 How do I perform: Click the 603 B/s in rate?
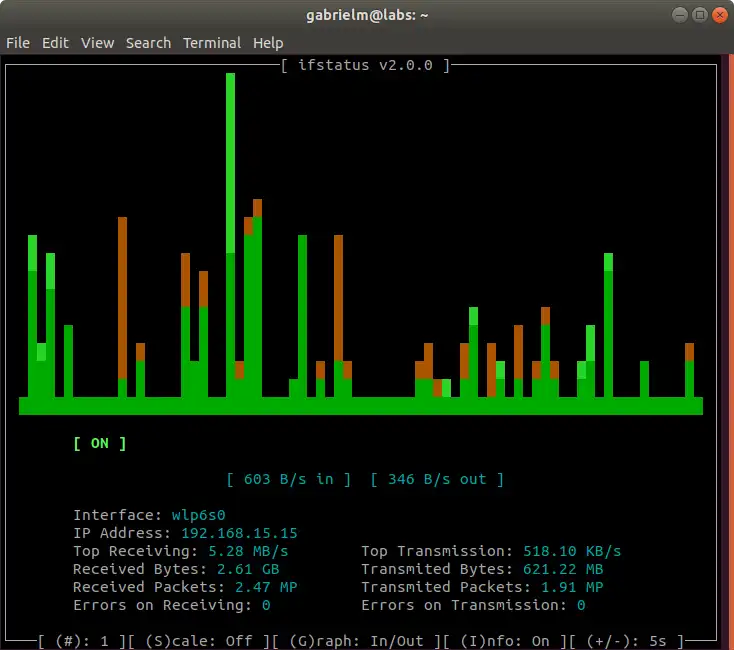pyautogui.click(x=289, y=479)
